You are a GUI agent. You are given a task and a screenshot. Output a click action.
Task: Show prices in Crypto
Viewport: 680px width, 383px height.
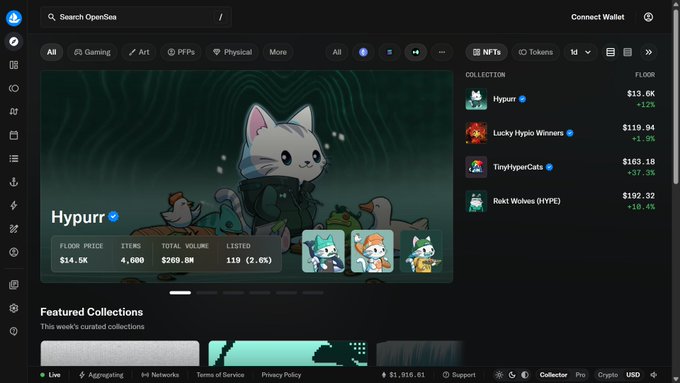[608, 375]
